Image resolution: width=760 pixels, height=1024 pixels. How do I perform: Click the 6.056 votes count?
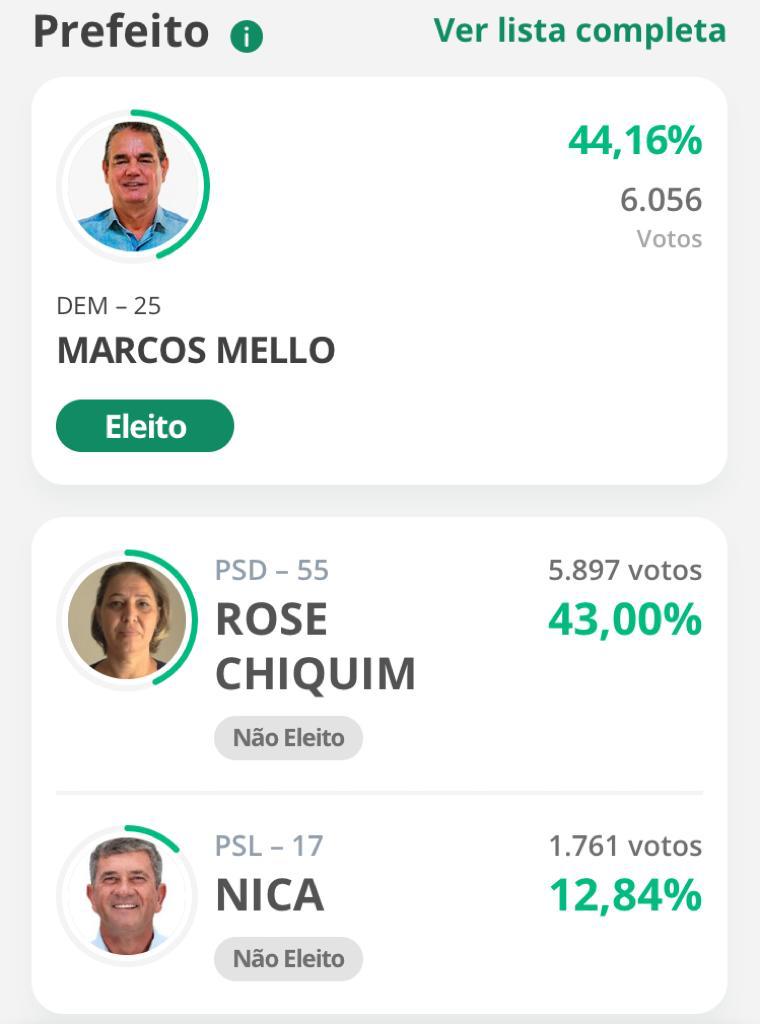click(x=661, y=200)
